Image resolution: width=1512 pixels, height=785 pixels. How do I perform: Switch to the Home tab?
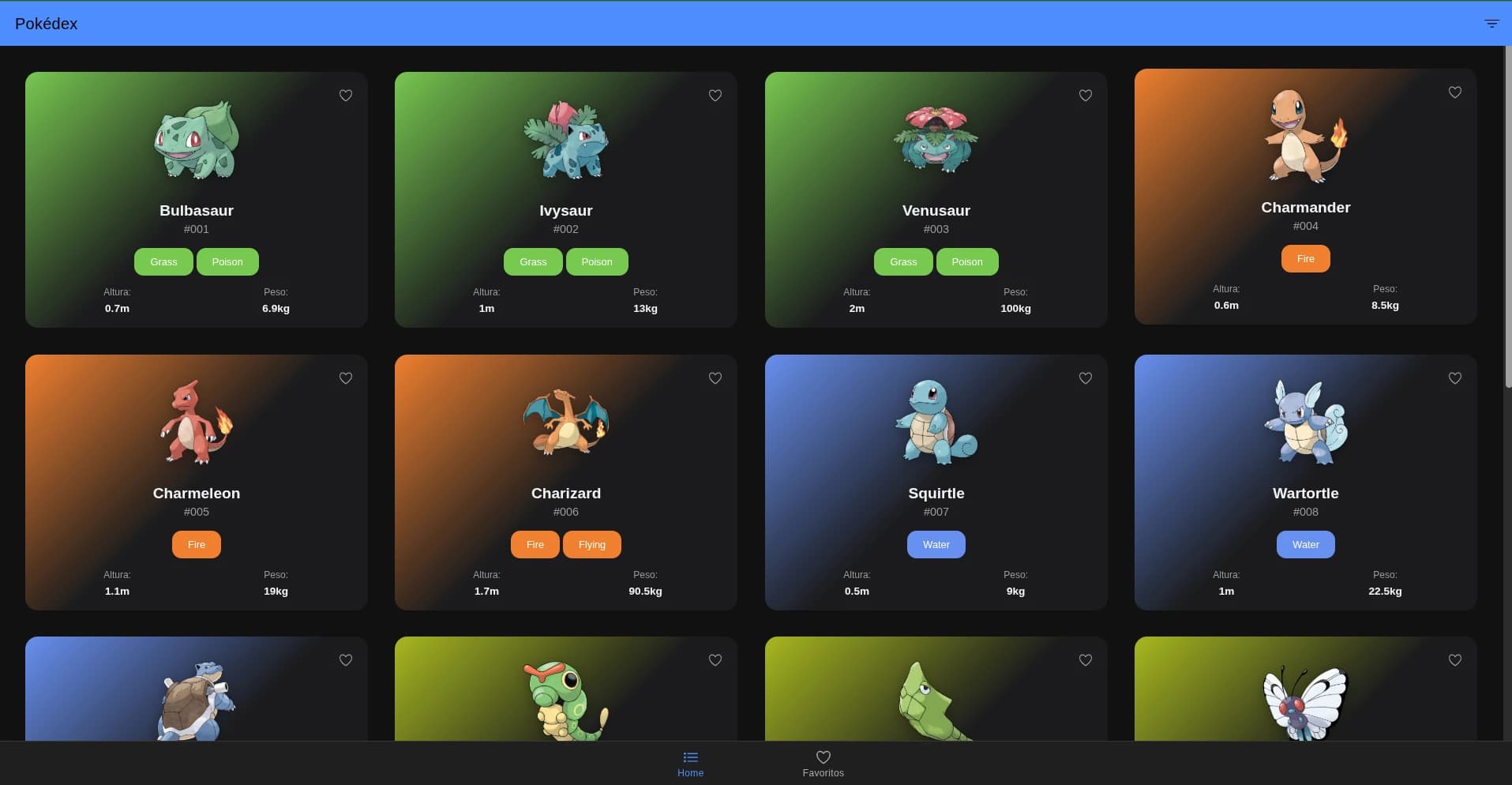pos(690,763)
